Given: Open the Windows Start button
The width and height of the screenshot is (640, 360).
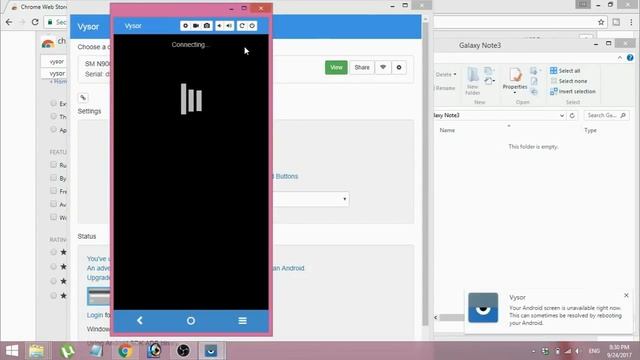Looking at the screenshot, I should click(x=12, y=351).
